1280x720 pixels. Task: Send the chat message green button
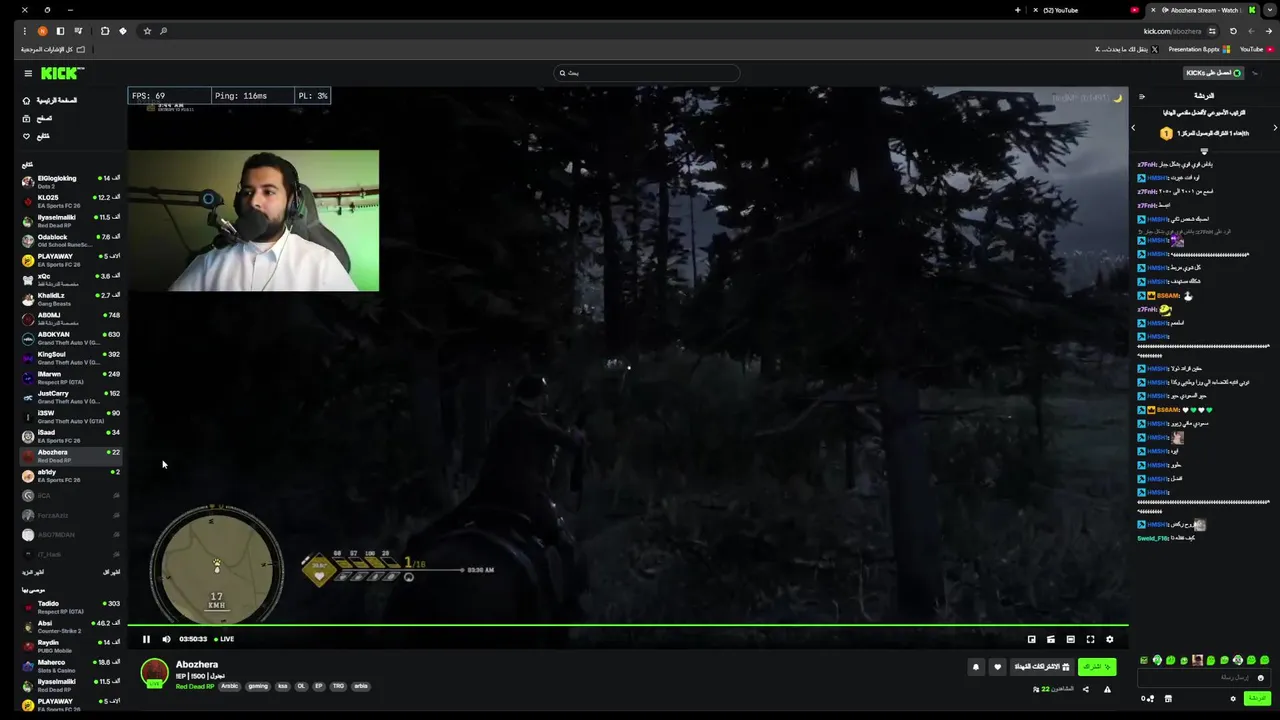click(1256, 699)
